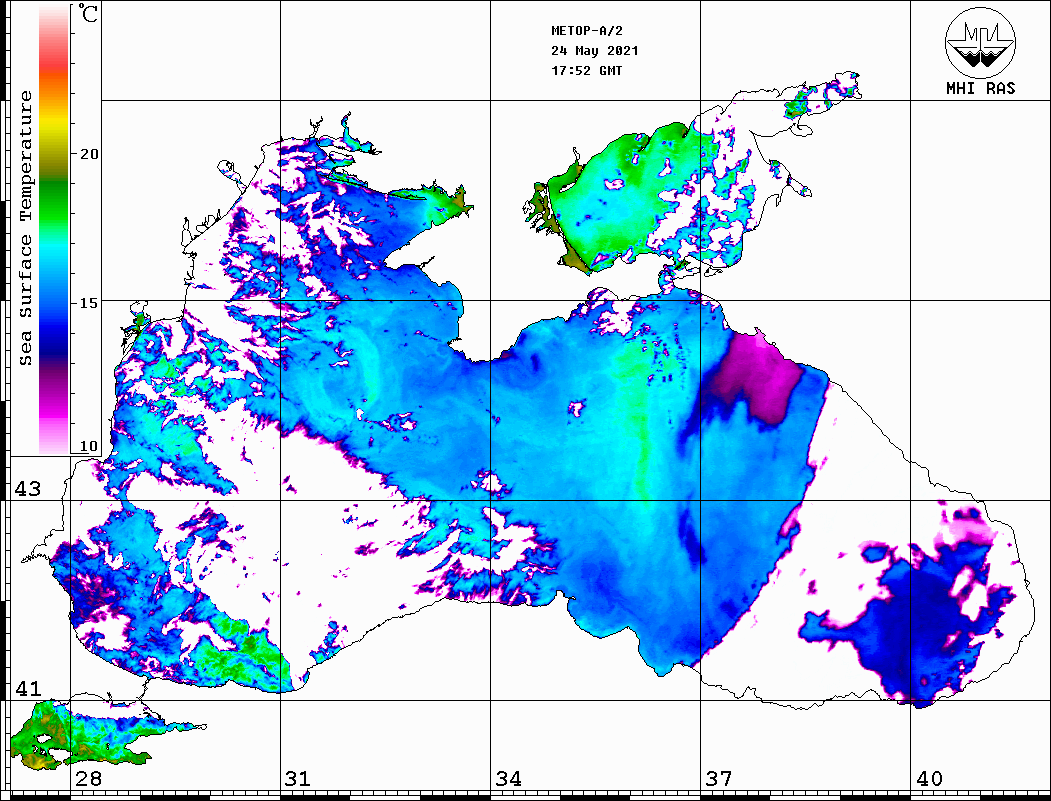This screenshot has width=1051, height=801.
Task: Click the 'MHI RAS' caption text
Action: (980, 88)
